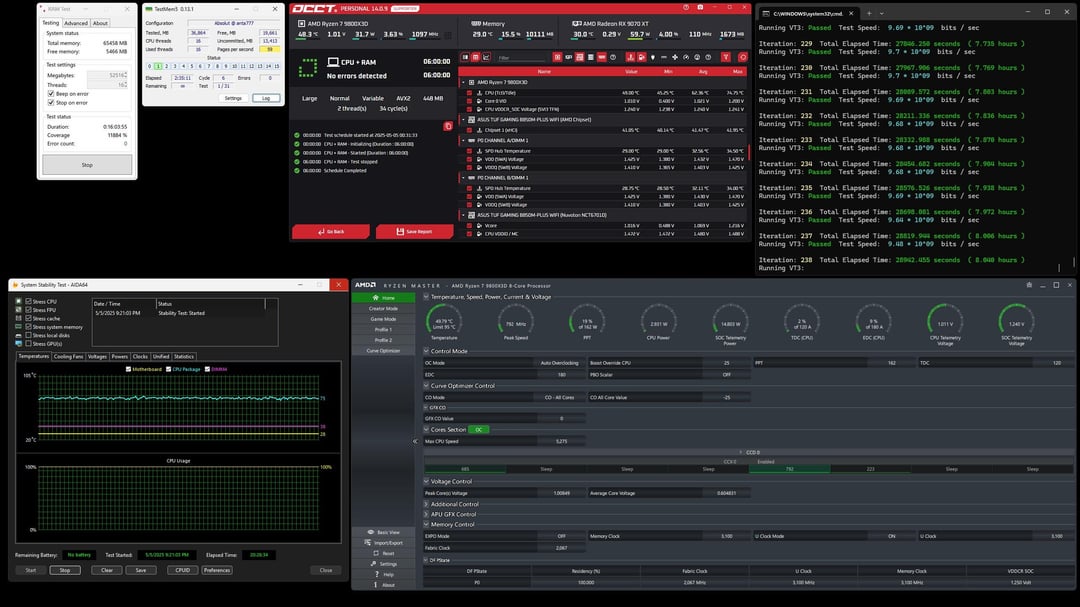Toggle the green OC switch in Cores Section

479,429
